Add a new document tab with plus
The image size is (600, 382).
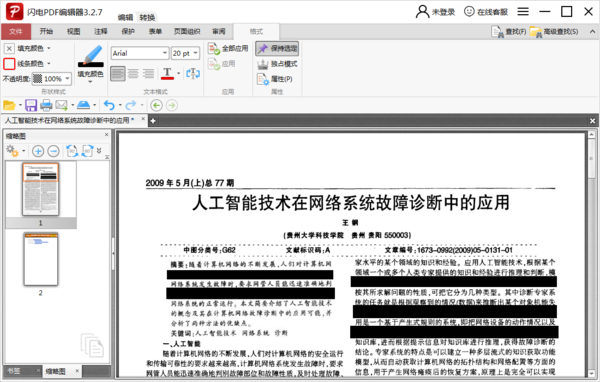[153, 121]
